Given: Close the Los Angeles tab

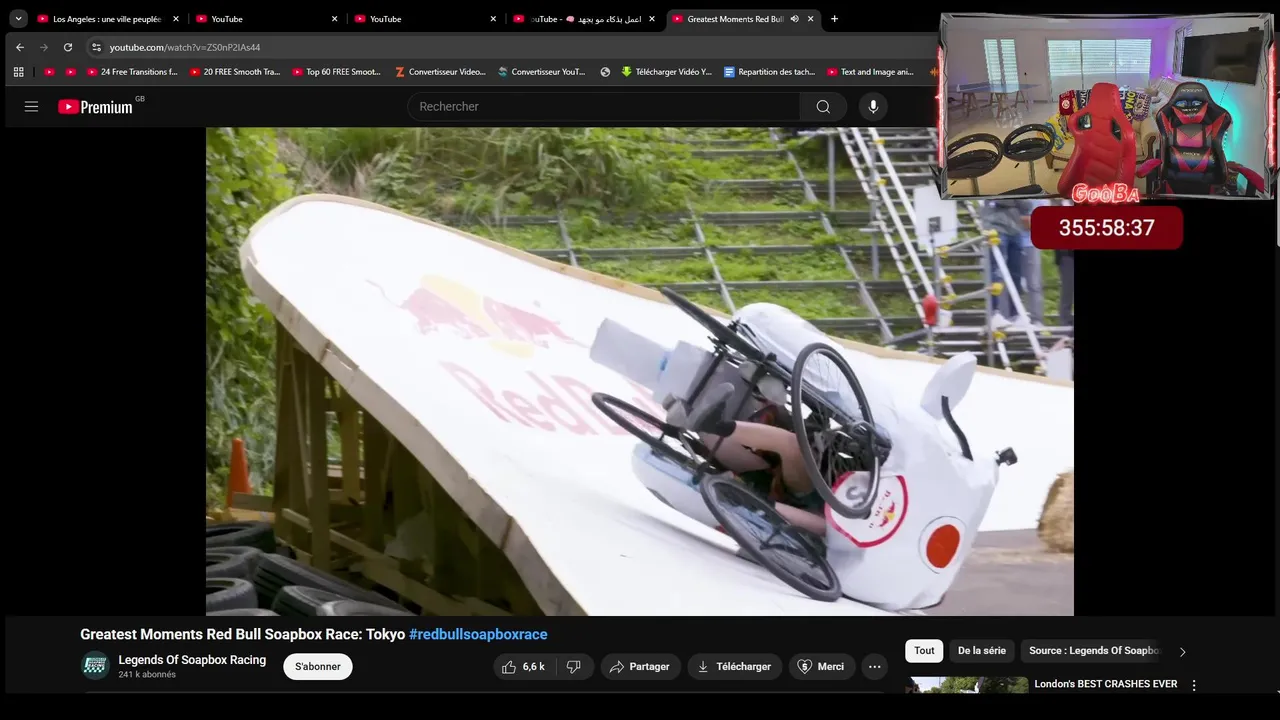Looking at the screenshot, I should [175, 19].
